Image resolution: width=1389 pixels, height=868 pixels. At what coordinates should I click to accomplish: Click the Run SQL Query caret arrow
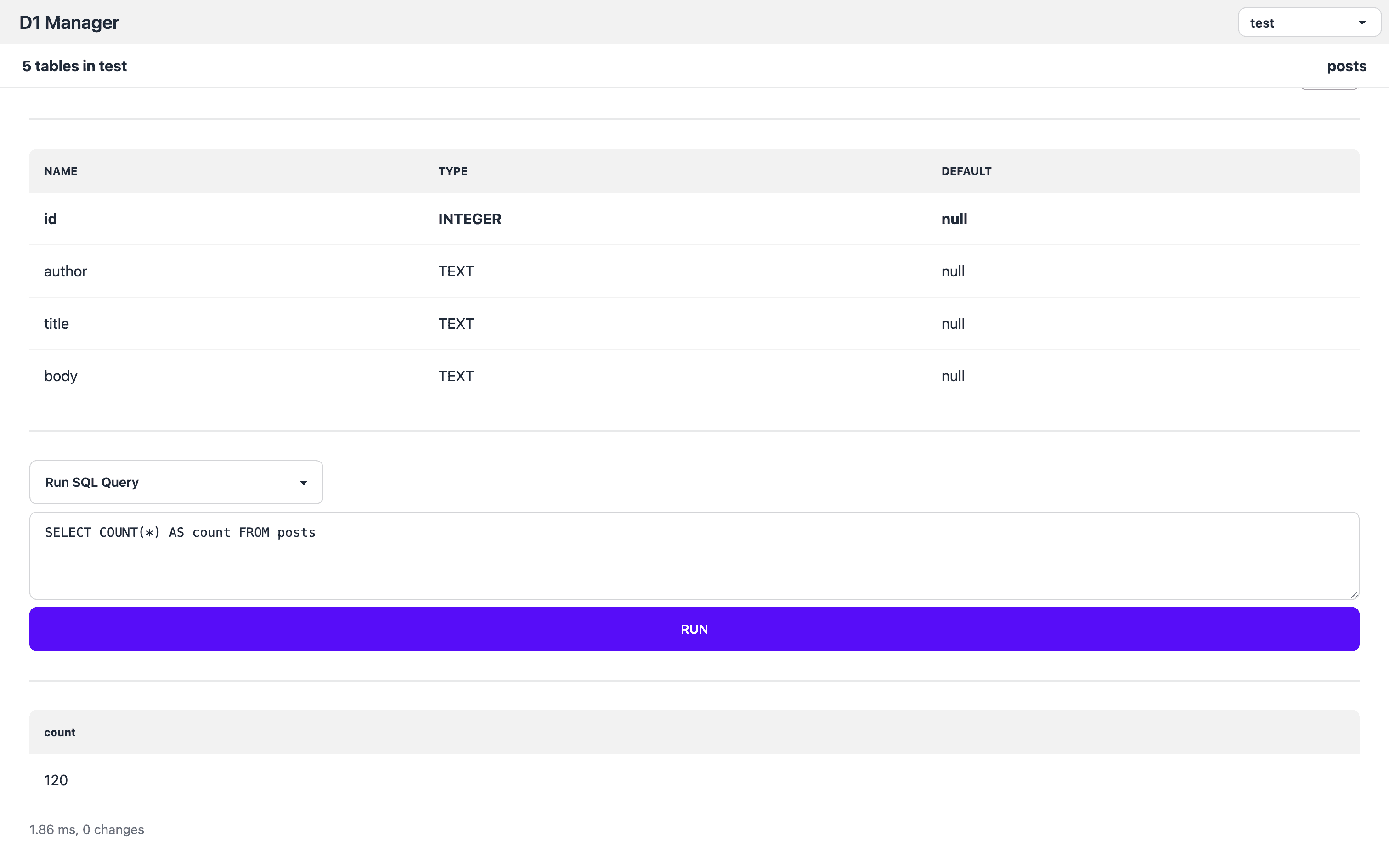(304, 483)
